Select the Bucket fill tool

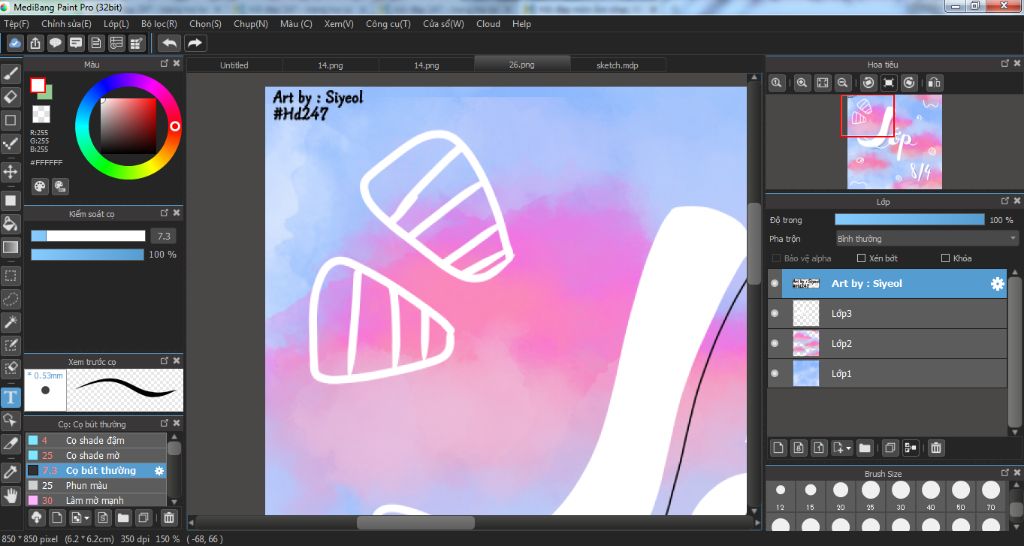[11, 225]
